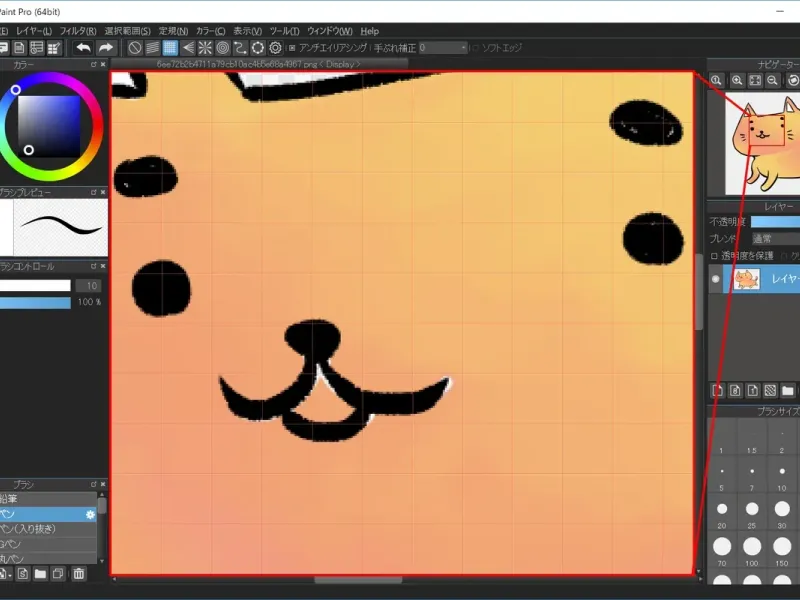
Task: Open the pen brush settings gear
Action: [90, 514]
